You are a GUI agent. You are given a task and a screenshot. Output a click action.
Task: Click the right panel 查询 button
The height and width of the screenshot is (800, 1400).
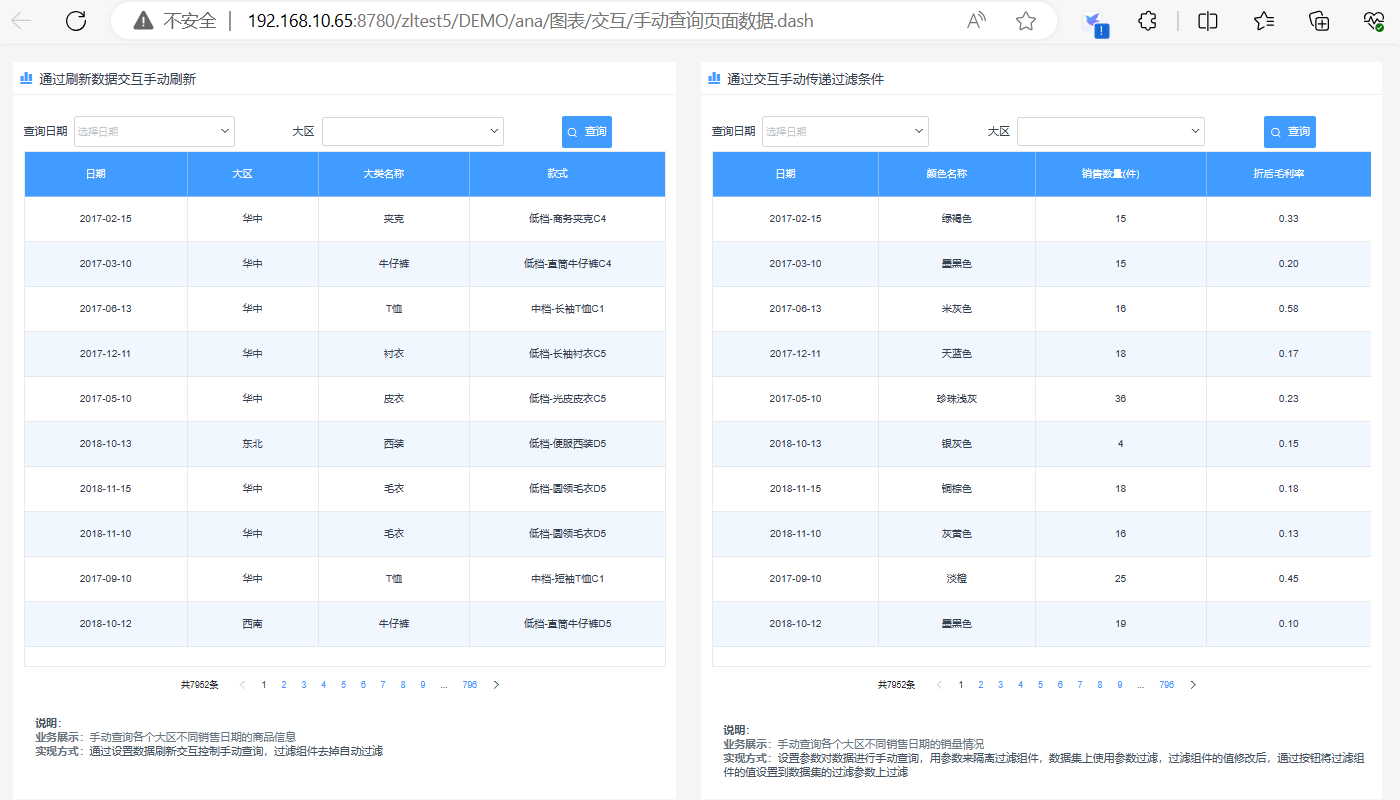(x=1289, y=131)
